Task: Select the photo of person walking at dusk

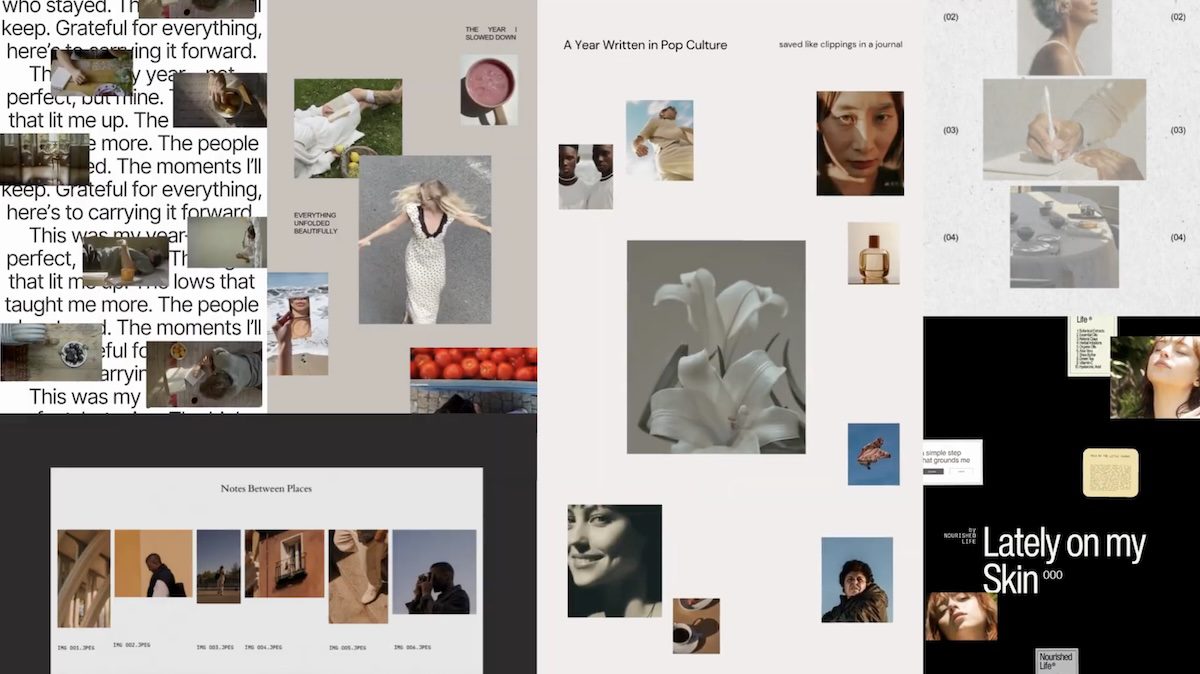Action: pyautogui.click(x=218, y=566)
